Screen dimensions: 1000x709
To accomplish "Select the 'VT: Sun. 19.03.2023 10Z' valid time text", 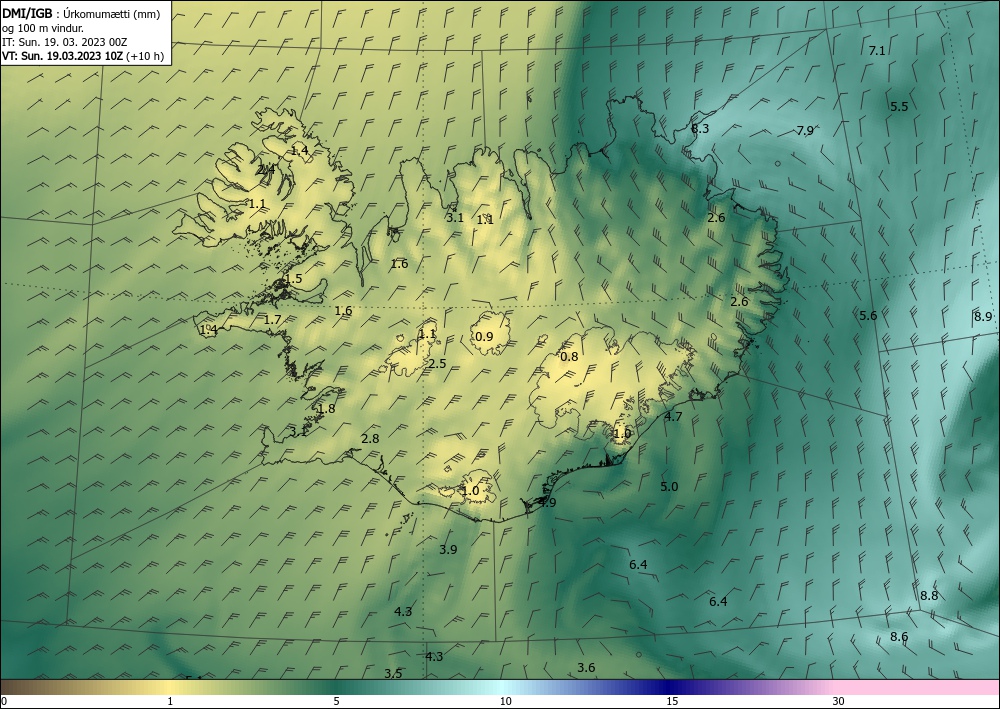I will [x=63, y=56].
